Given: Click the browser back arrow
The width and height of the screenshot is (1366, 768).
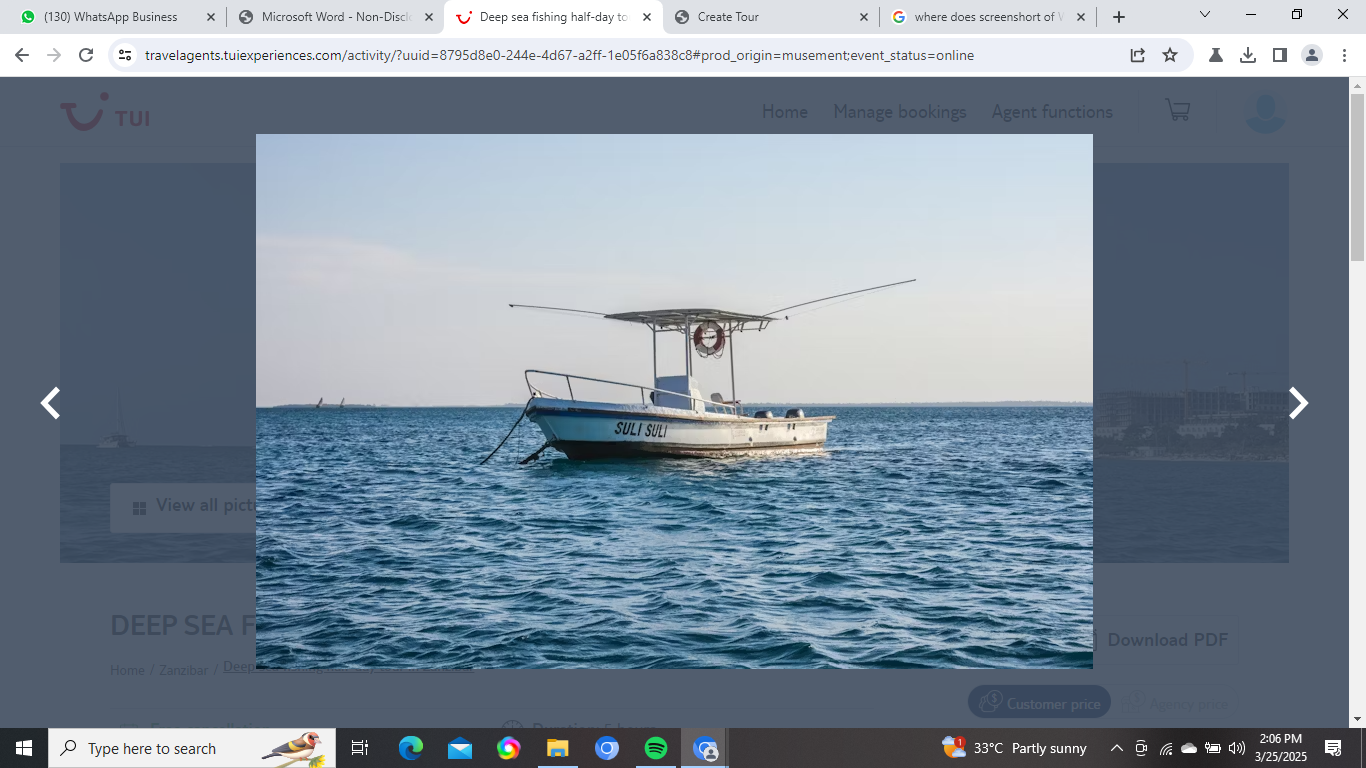Looking at the screenshot, I should [22, 55].
